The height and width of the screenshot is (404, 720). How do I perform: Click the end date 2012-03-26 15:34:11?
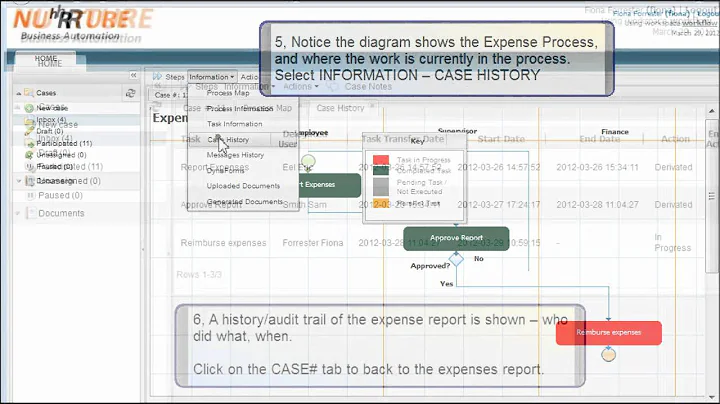tap(597, 167)
